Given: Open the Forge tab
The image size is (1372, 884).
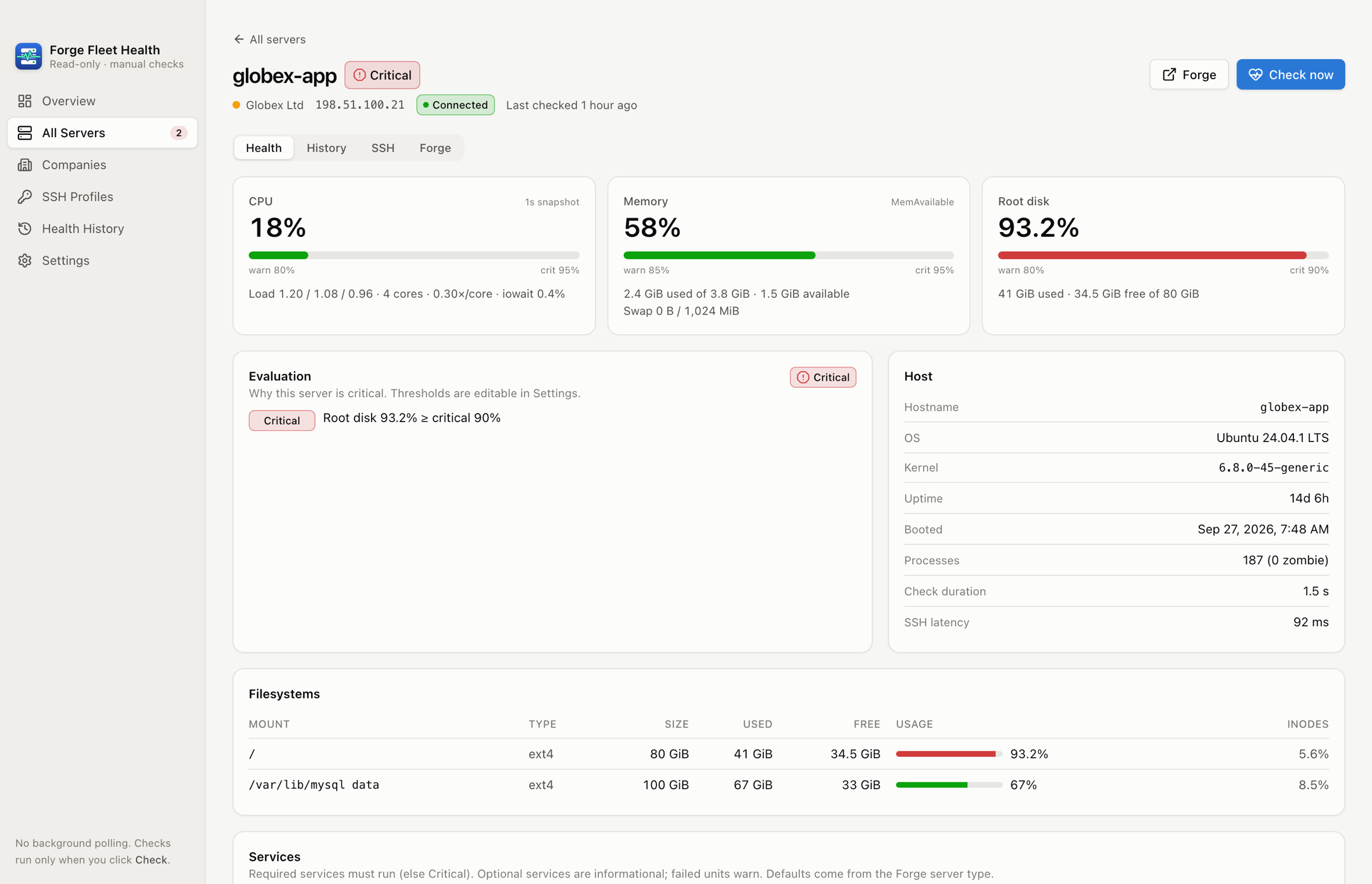Looking at the screenshot, I should (435, 148).
